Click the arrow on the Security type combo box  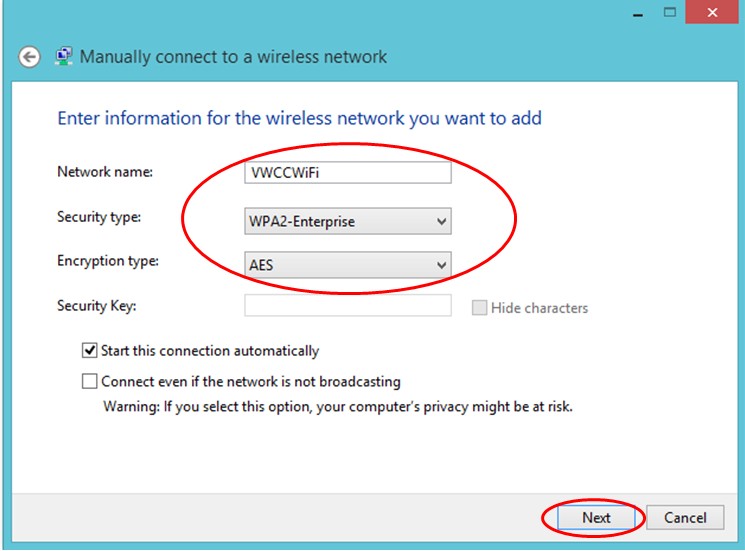pos(441,221)
